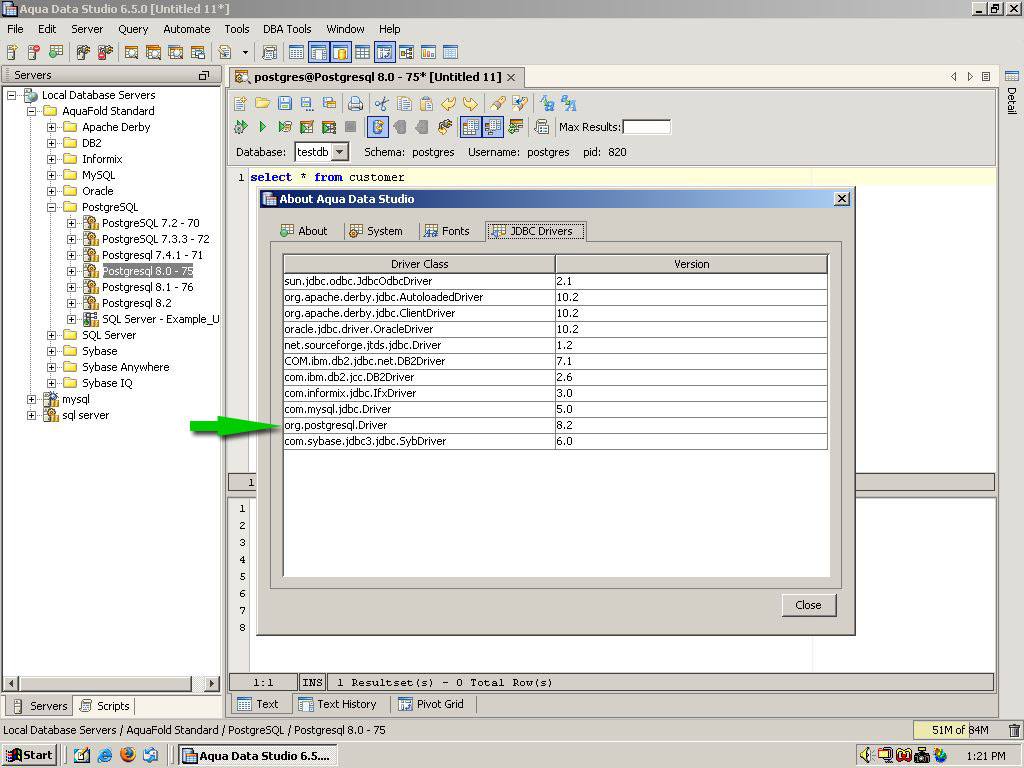
Task: Click the Undo arrow icon
Action: click(x=448, y=103)
